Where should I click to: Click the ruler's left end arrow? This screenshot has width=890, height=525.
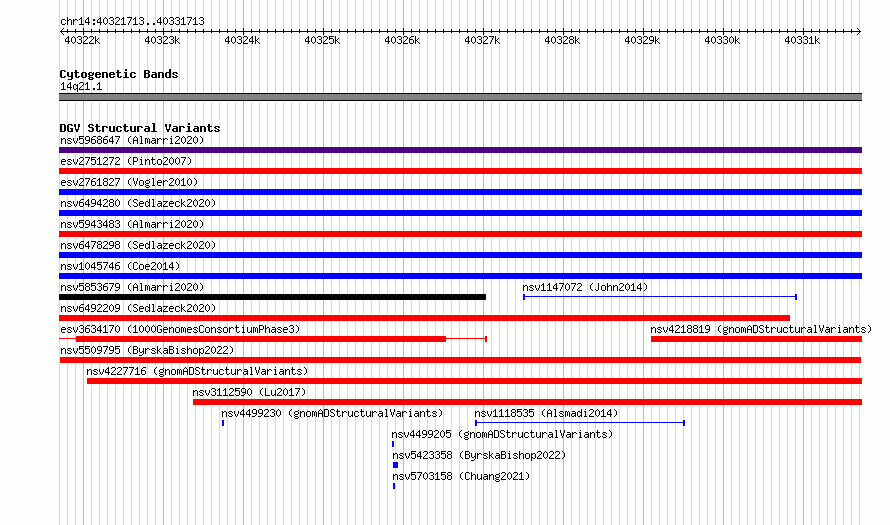62,32
